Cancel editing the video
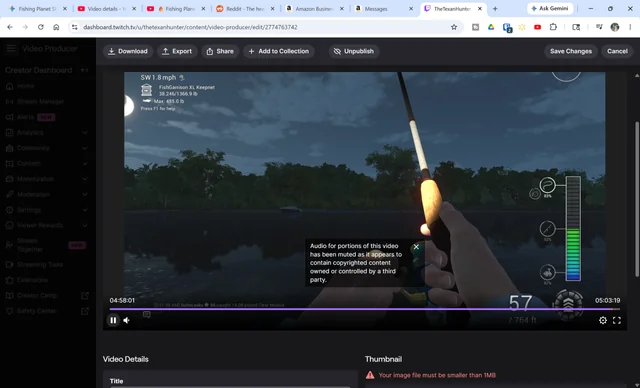Screen dimensions: 640x388 pos(617,51)
